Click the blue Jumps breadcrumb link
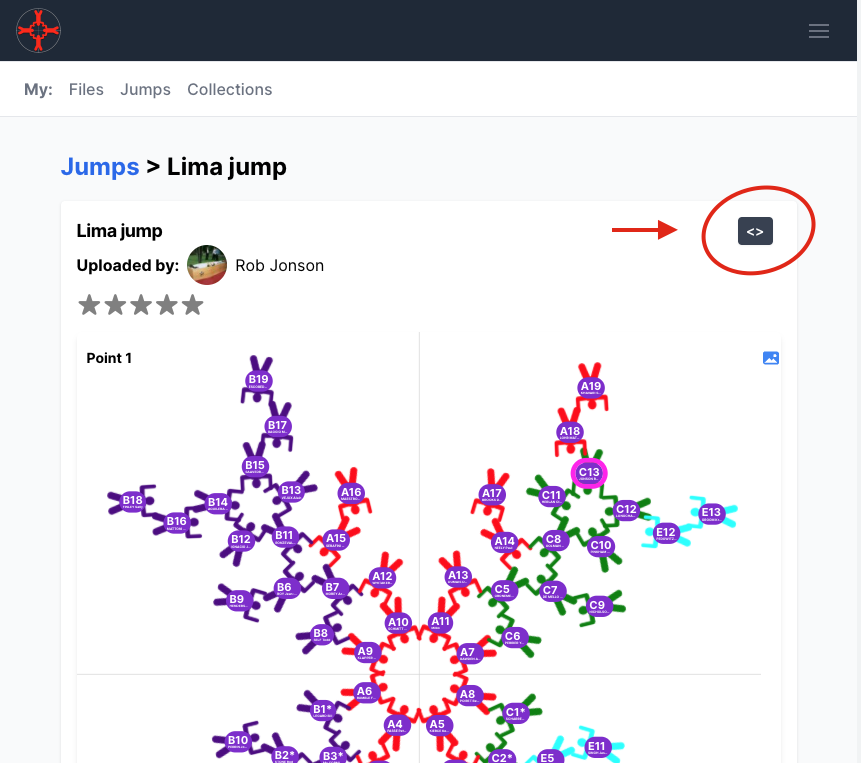Viewport: 861px width, 763px height. (100, 166)
